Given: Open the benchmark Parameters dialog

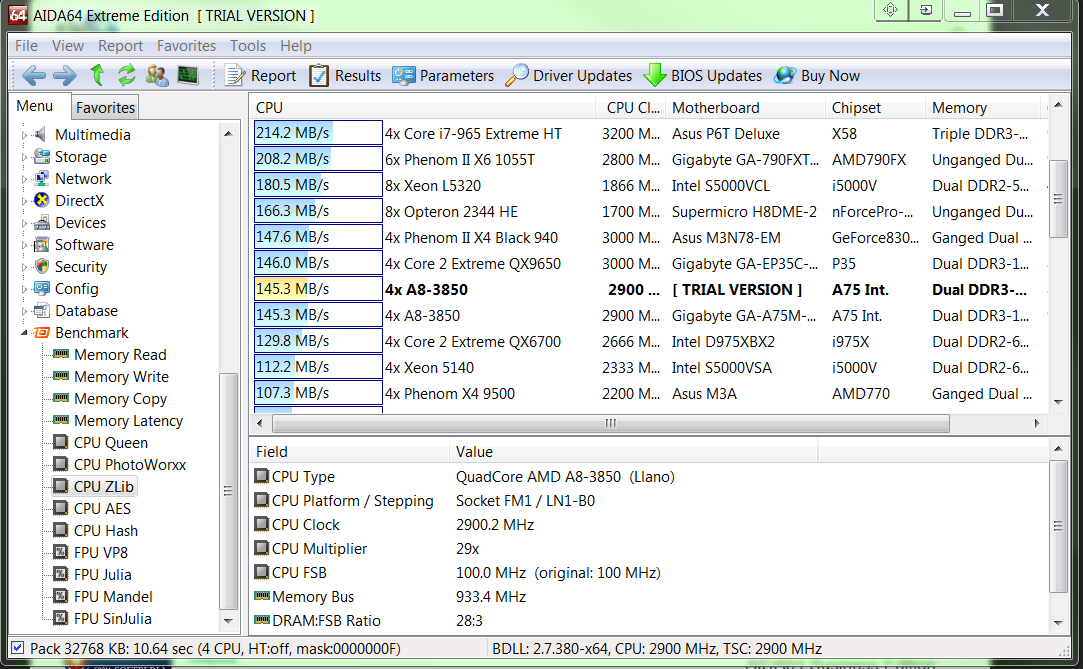Looking at the screenshot, I should [443, 75].
